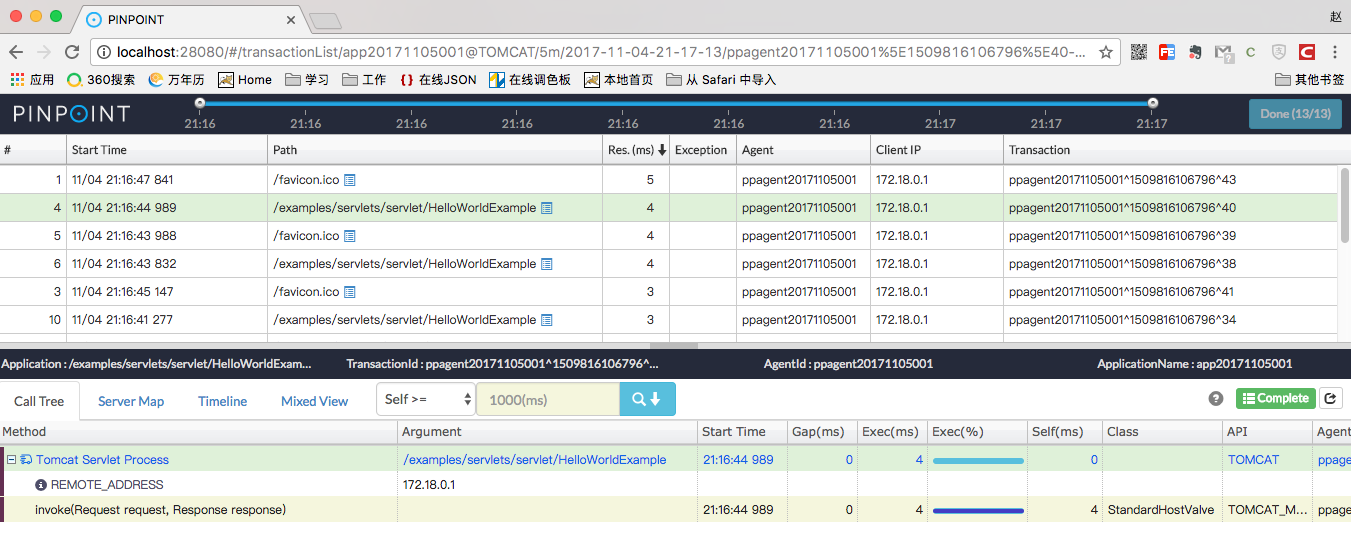Go back in browser history
The height and width of the screenshot is (541, 1351).
click(16, 52)
